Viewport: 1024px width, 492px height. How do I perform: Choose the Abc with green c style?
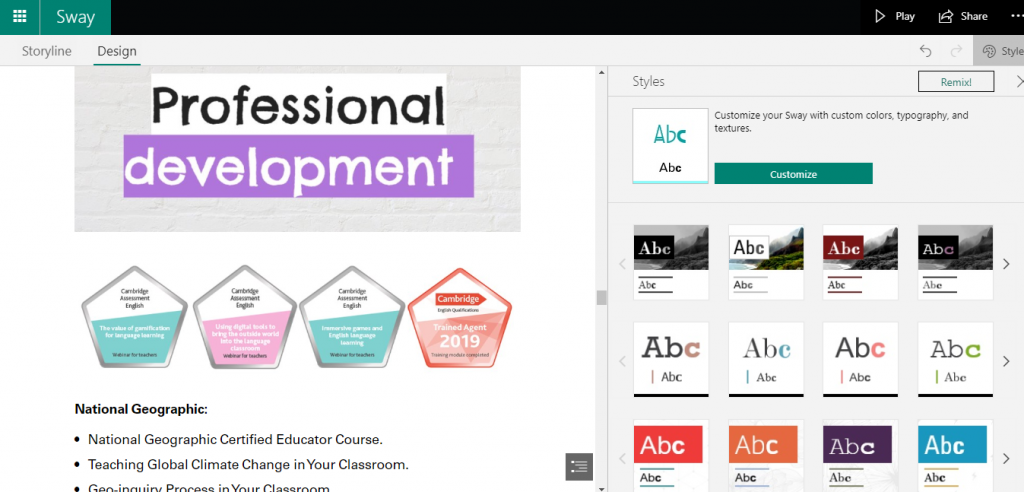point(955,359)
